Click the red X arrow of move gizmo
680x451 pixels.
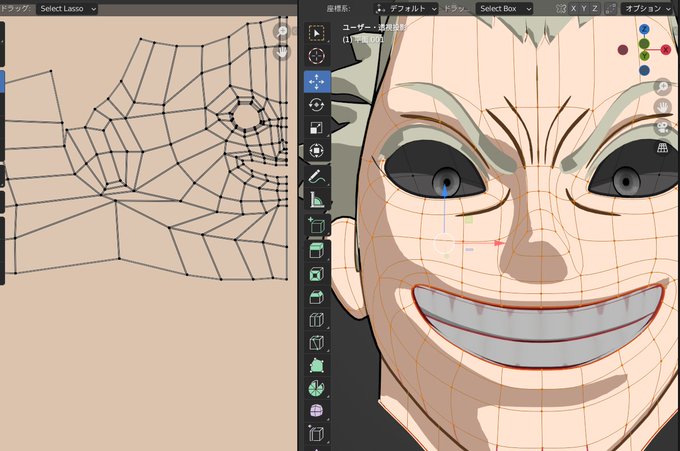pos(498,243)
